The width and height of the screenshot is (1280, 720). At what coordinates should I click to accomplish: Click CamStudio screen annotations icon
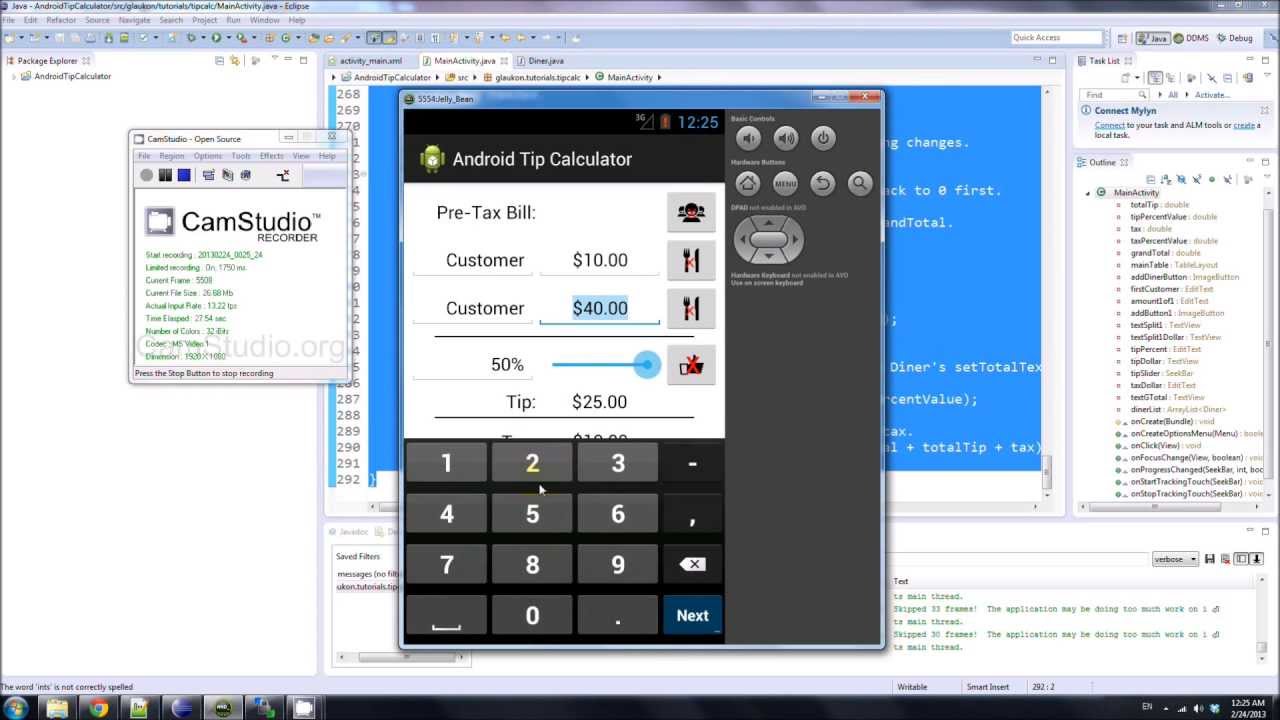point(227,175)
